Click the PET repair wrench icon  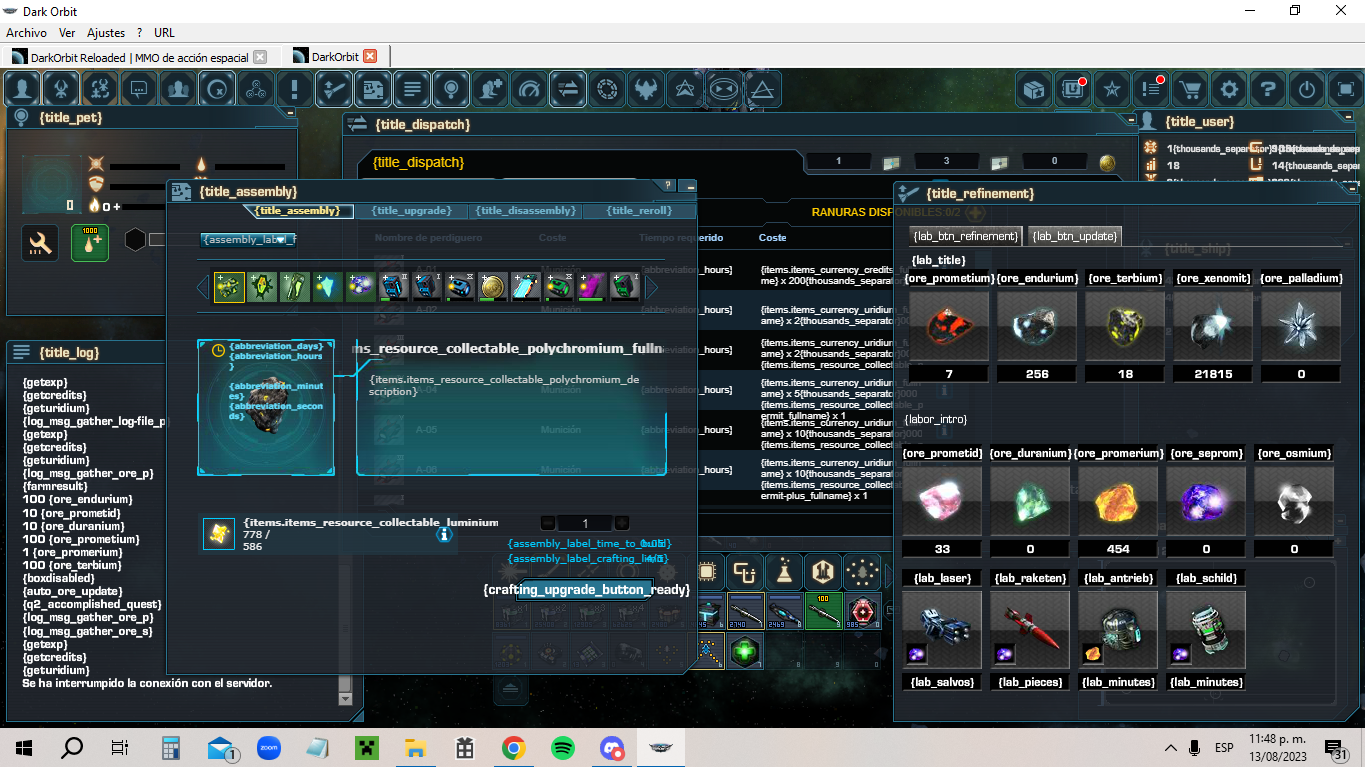tap(40, 242)
